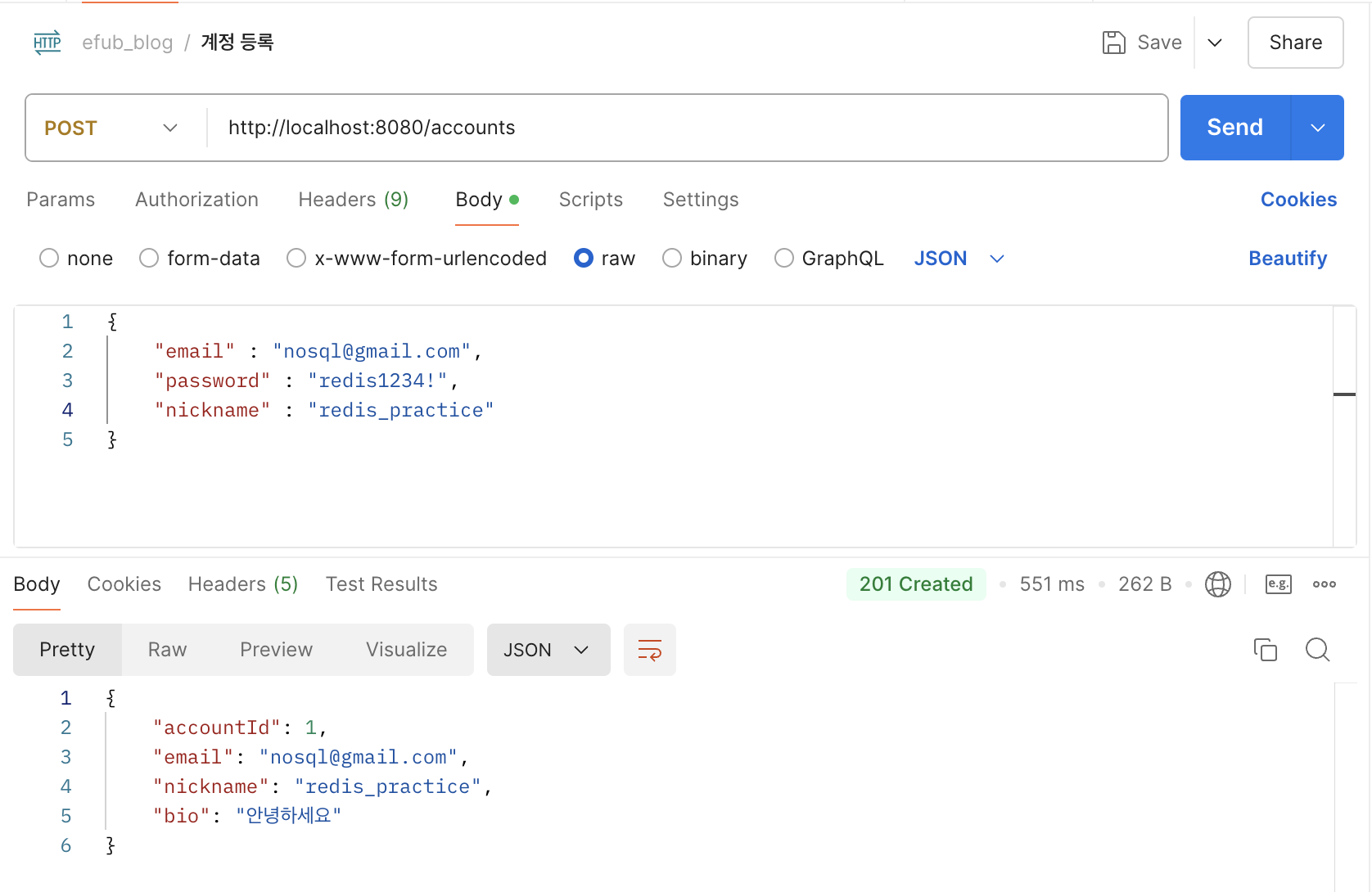Open the request Settings tab

(701, 200)
